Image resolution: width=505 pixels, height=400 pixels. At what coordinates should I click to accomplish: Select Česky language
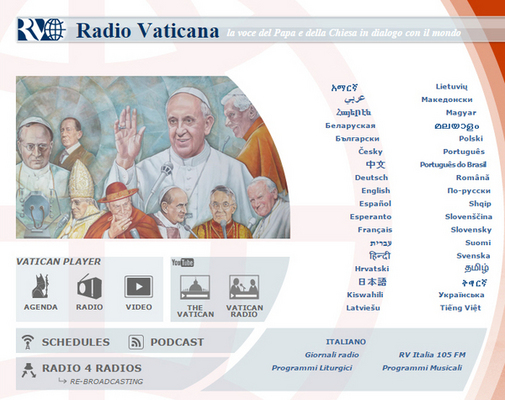(370, 152)
